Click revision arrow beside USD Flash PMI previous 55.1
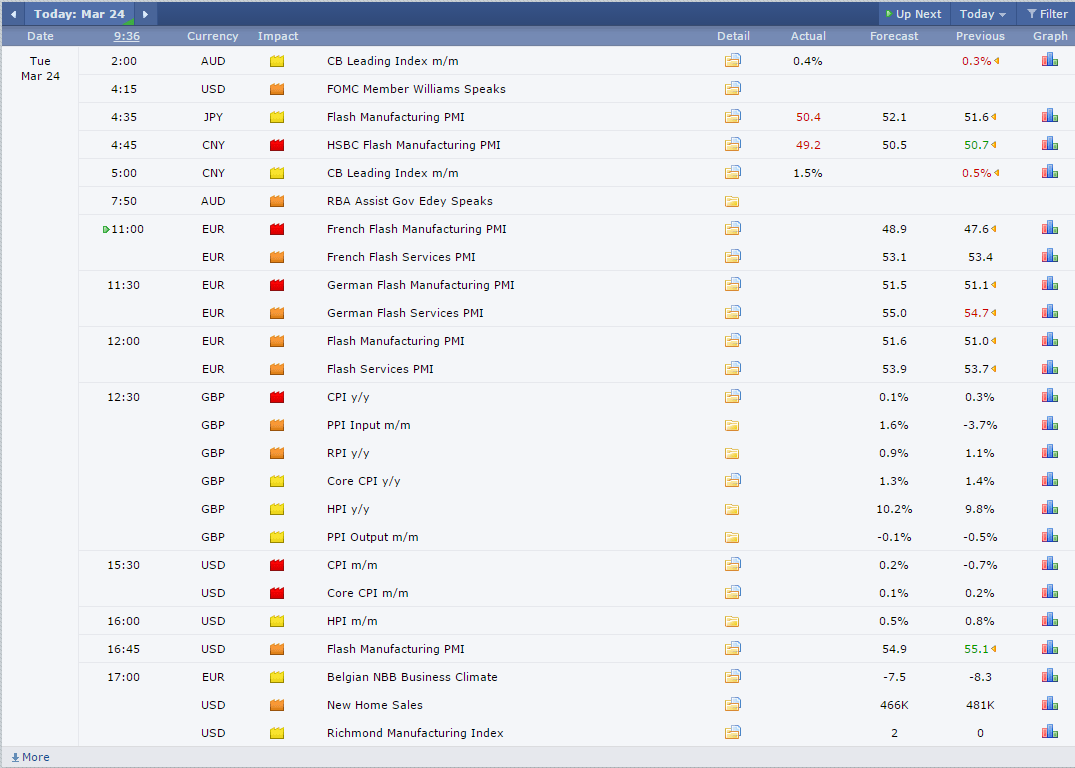 pyautogui.click(x=993, y=649)
